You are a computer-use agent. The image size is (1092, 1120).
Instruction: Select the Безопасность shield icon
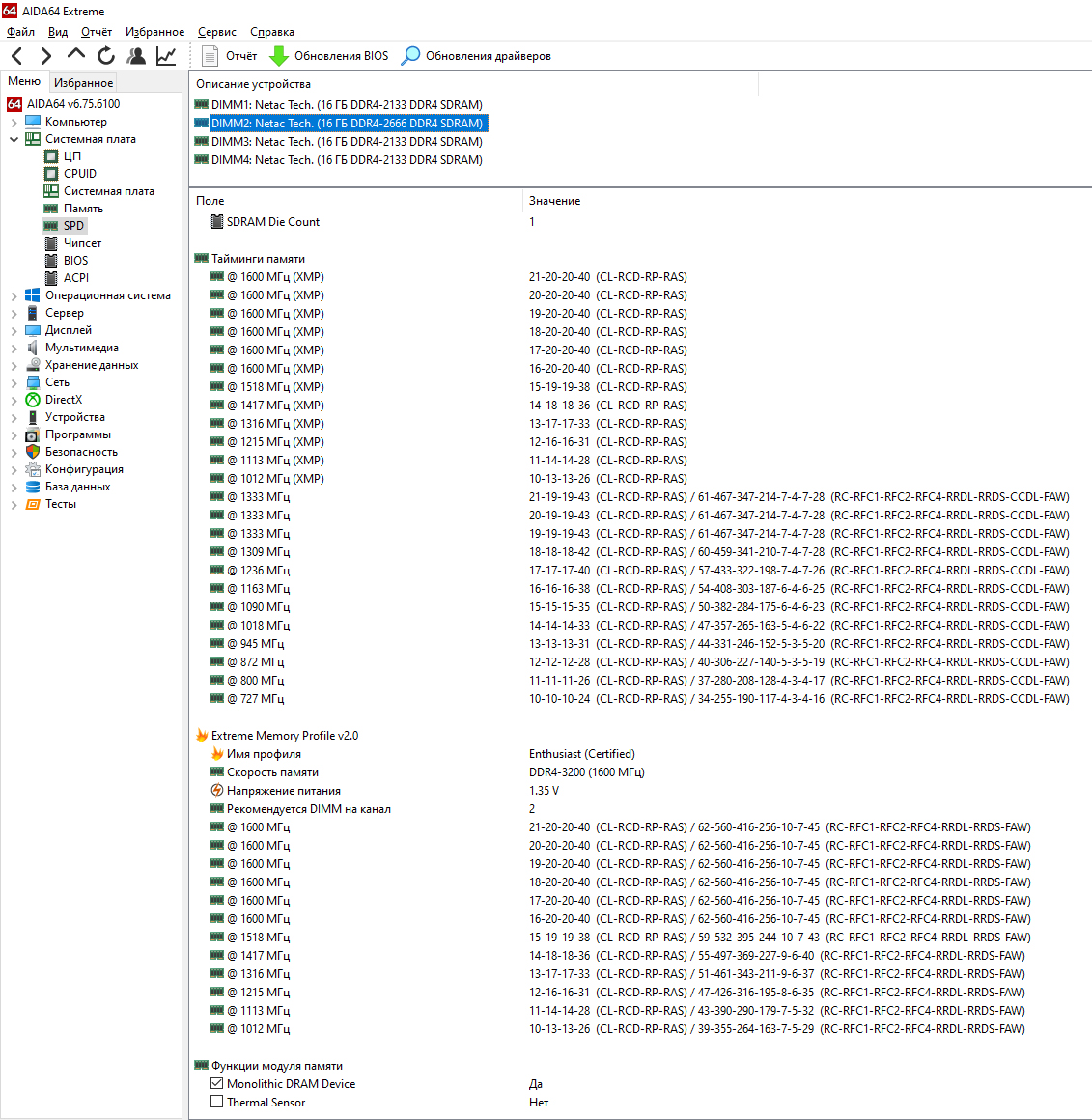point(33,452)
